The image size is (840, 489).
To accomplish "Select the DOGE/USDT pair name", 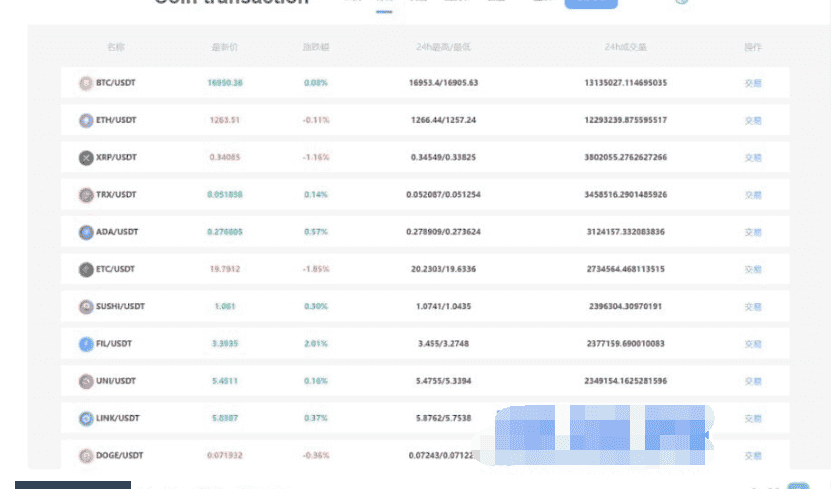I will 119,455.
